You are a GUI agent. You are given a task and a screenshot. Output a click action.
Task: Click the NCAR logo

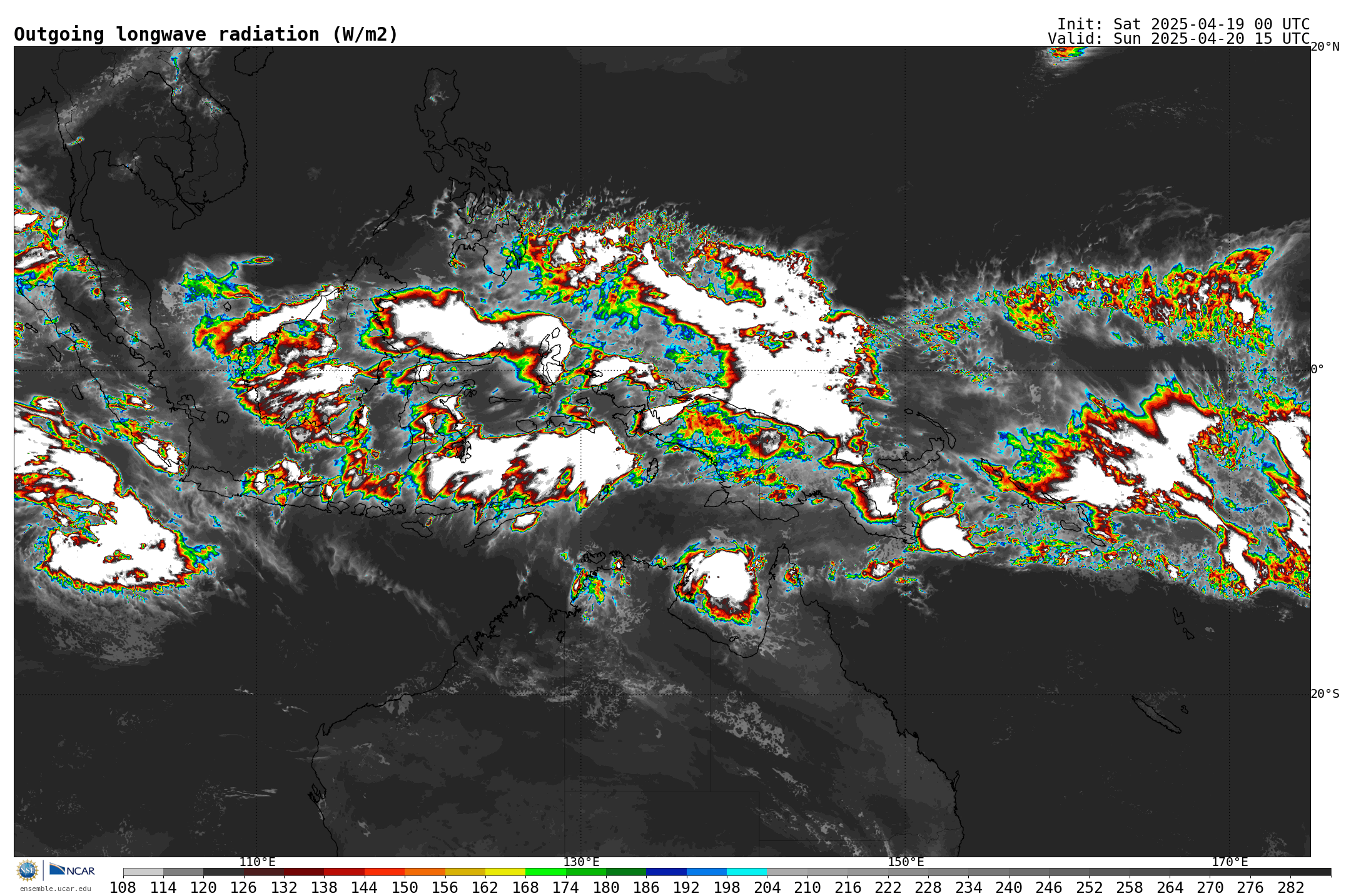tap(72, 870)
